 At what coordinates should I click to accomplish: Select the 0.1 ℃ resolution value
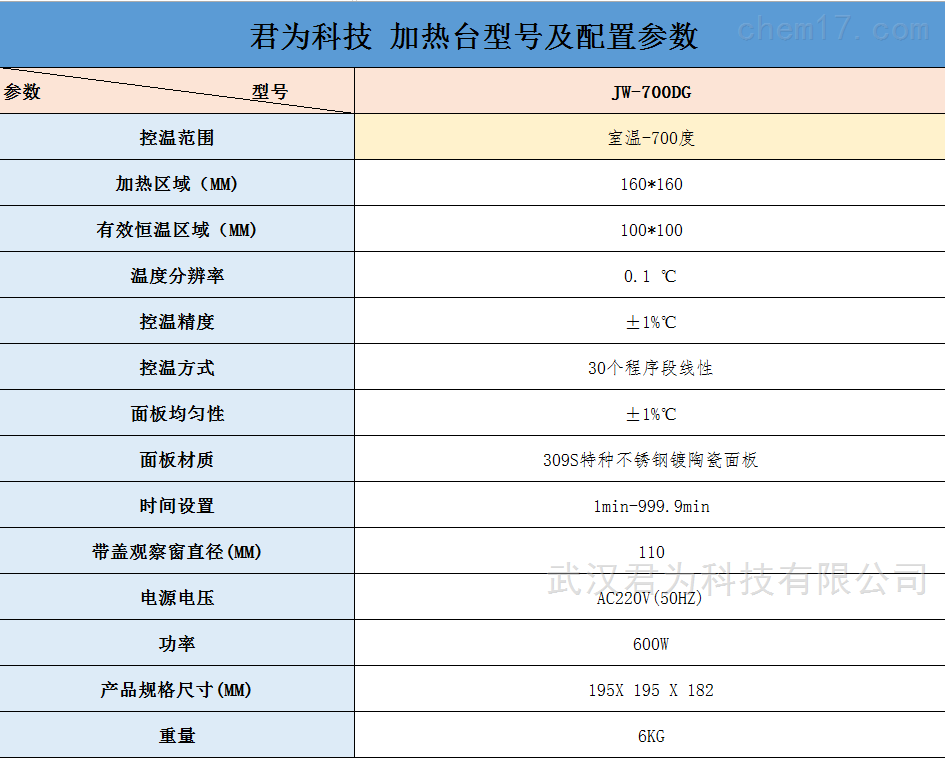[651, 276]
